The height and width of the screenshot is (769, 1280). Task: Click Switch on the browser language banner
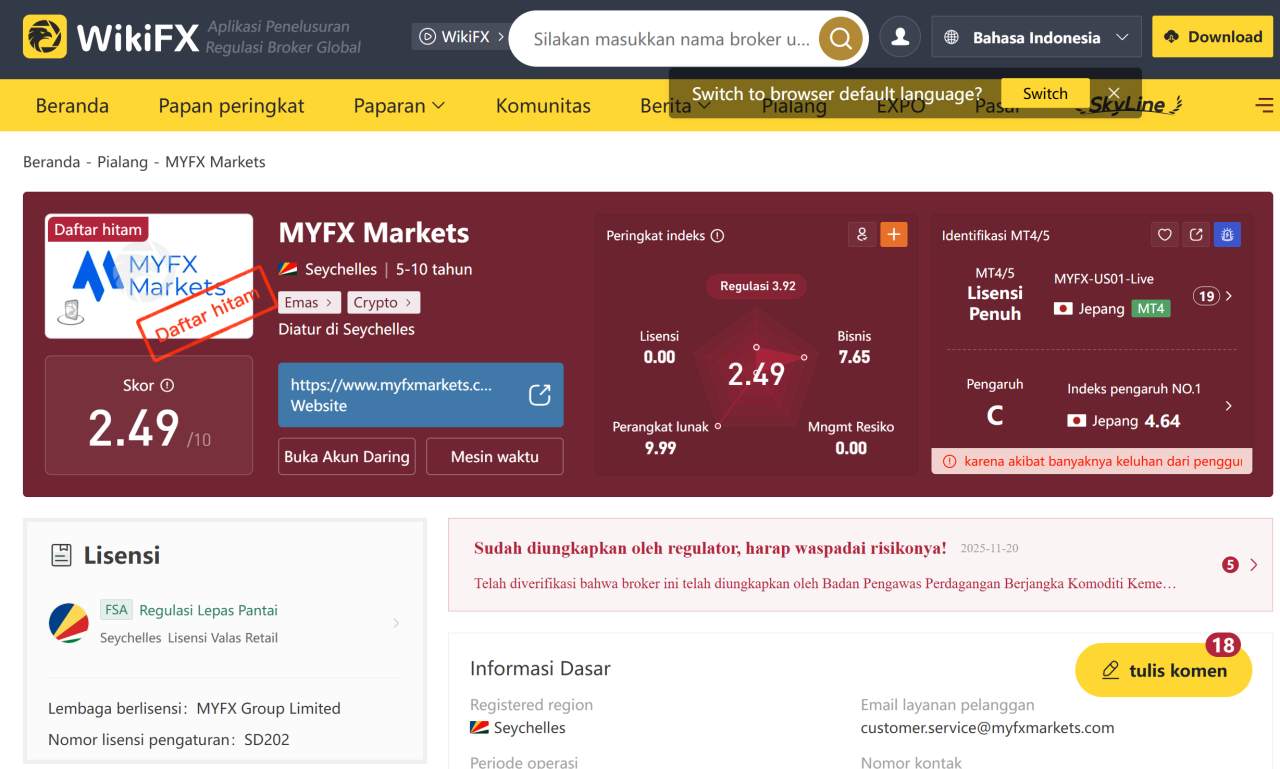pos(1045,93)
